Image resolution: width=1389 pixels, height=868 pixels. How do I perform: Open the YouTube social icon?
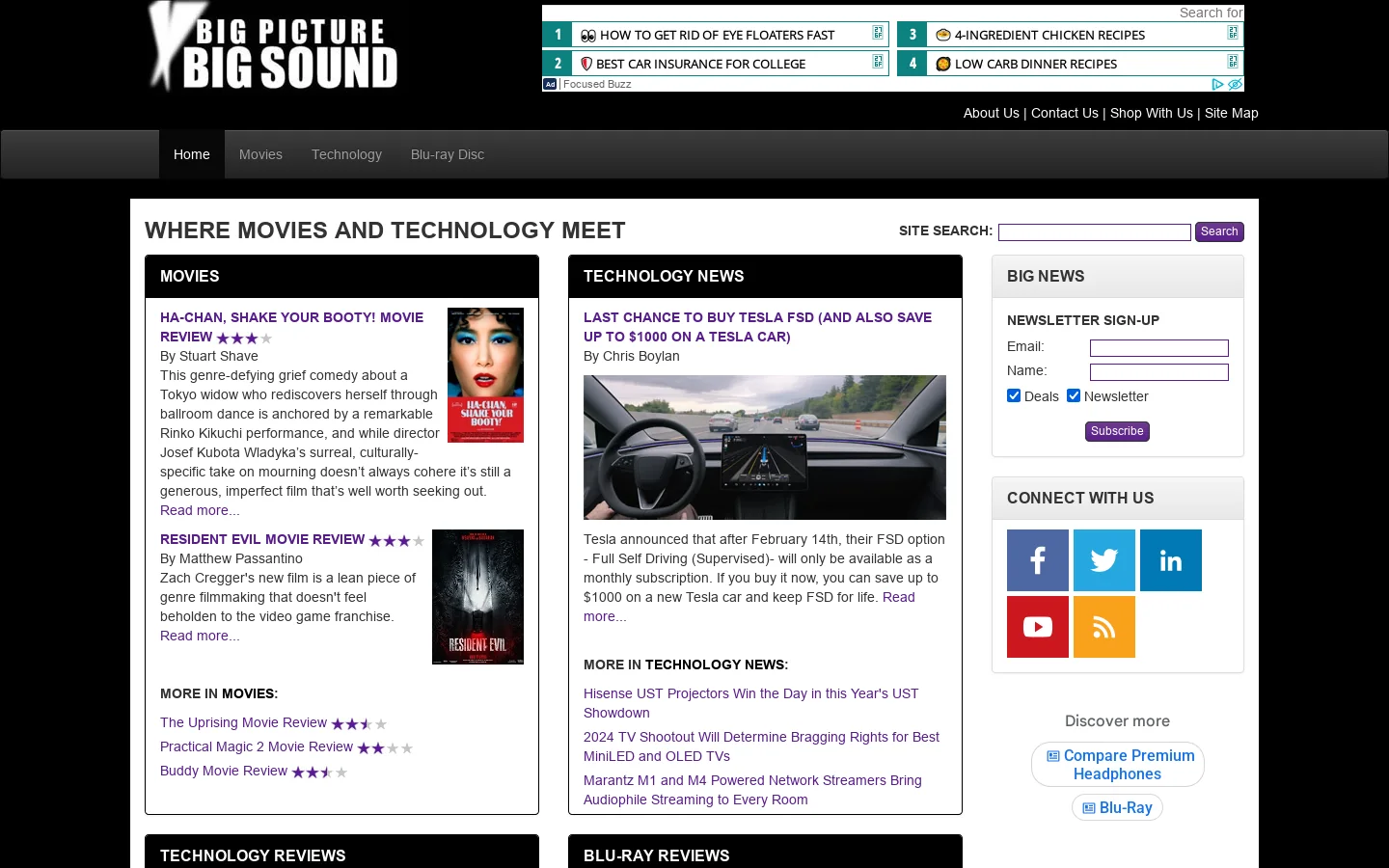coord(1038,627)
